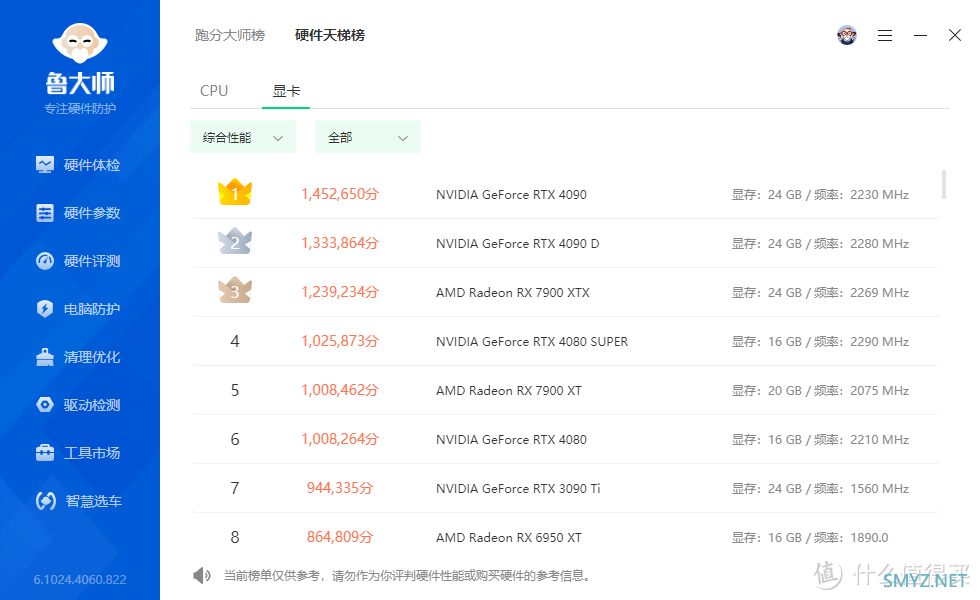Click rank number 5

[235, 390]
